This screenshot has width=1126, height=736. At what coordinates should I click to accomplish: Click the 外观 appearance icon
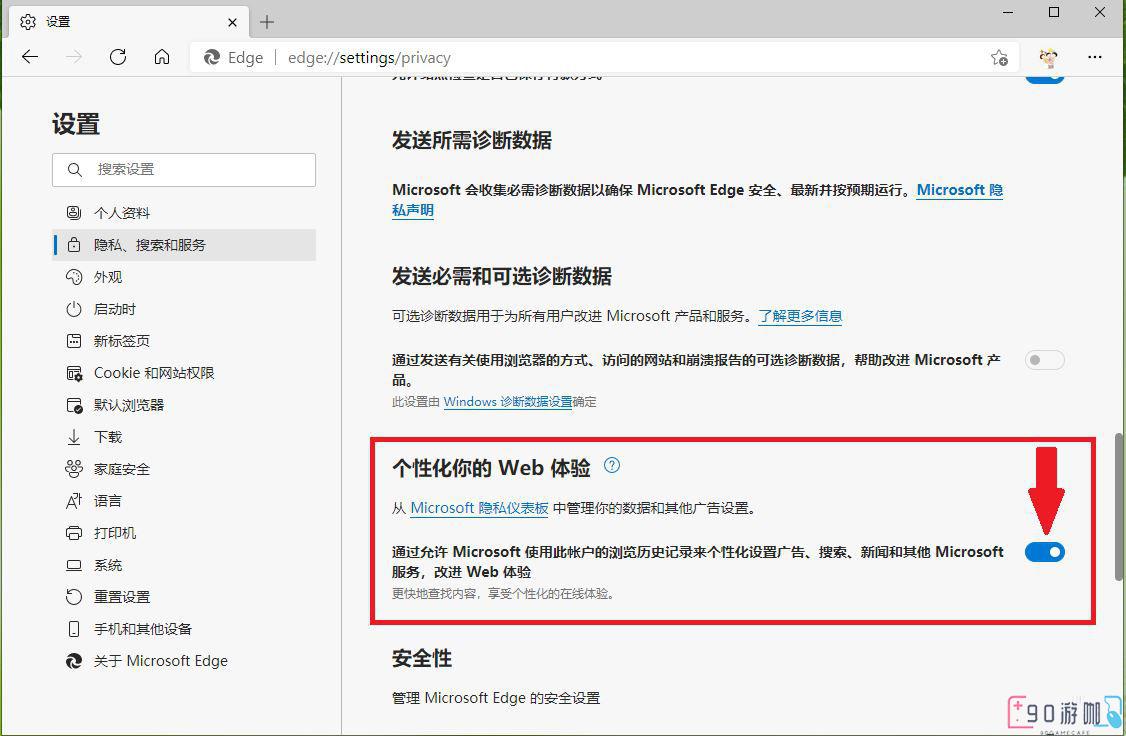pos(74,276)
